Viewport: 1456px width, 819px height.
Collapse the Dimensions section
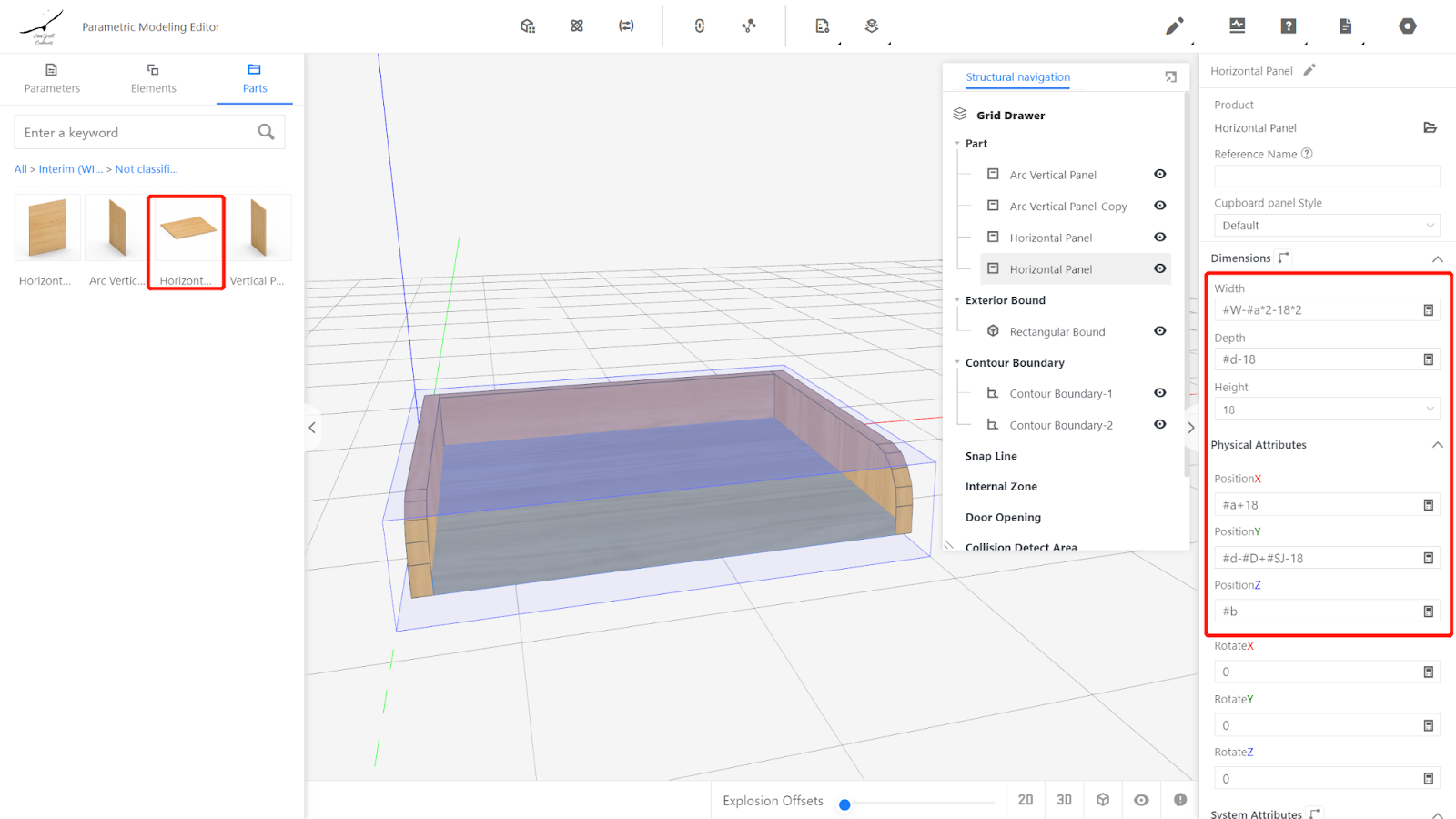[x=1437, y=259]
